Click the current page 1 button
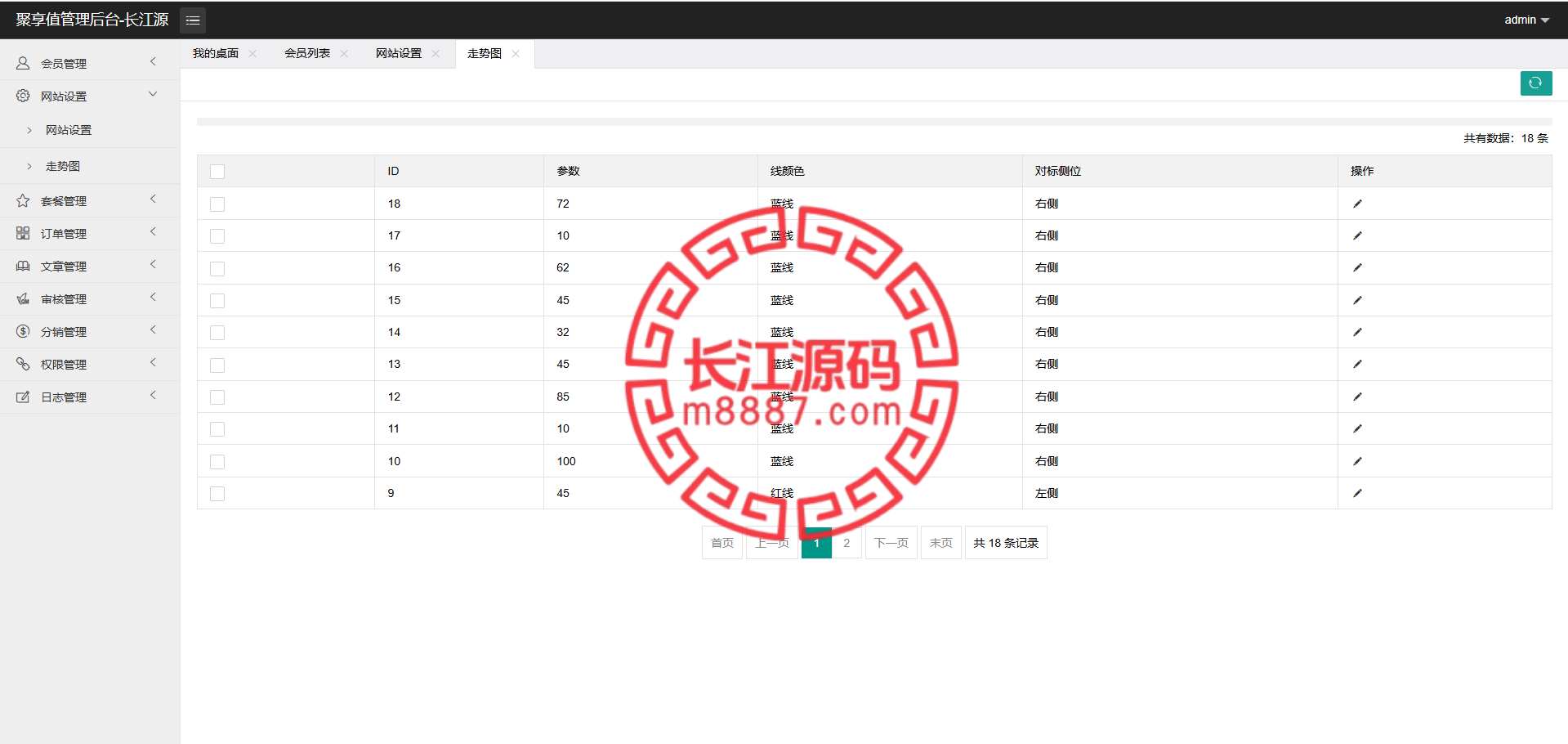Image resolution: width=1568 pixels, height=744 pixels. click(x=816, y=543)
